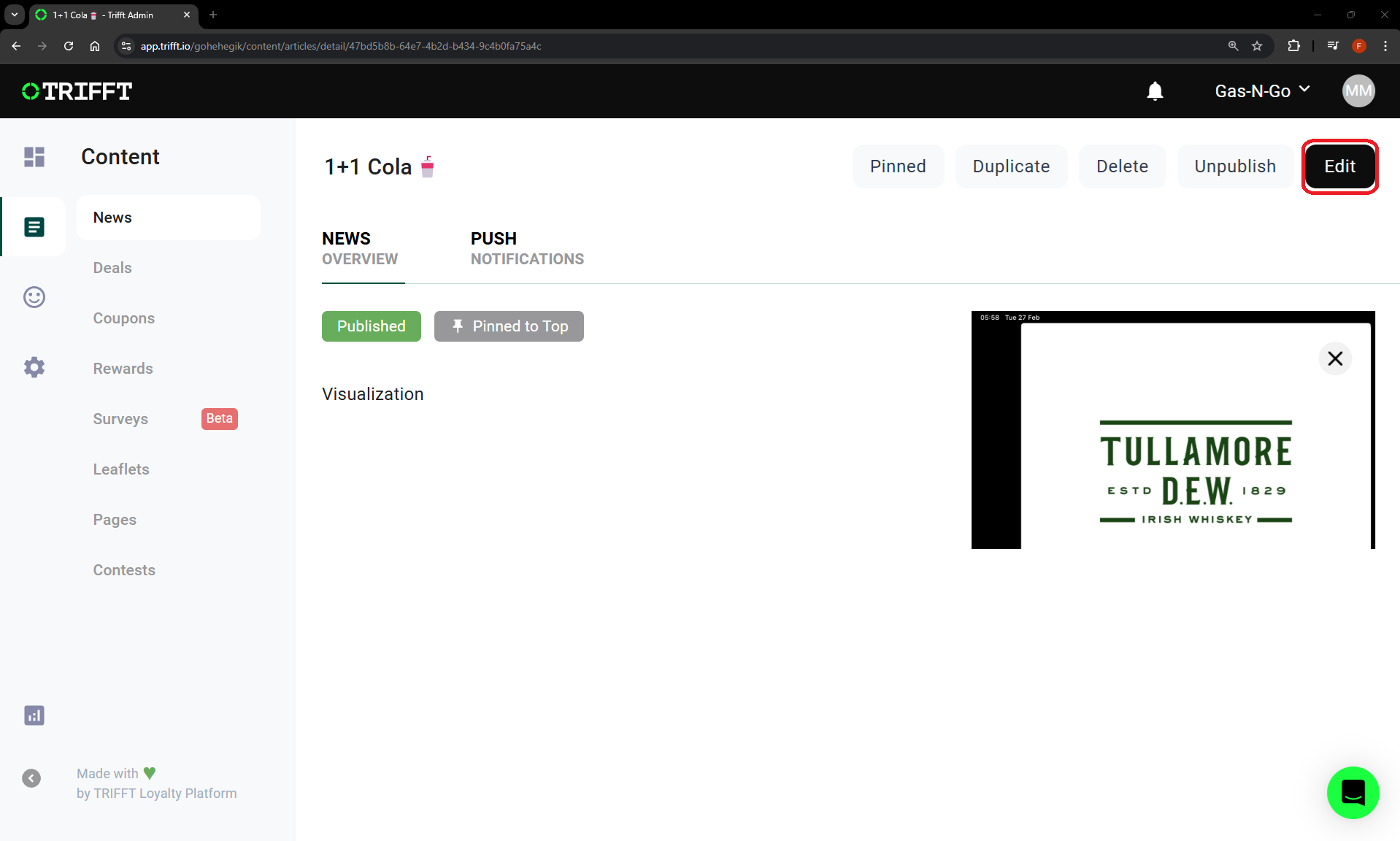1400x841 pixels.
Task: Open Coupons in the Content menu
Action: click(124, 318)
